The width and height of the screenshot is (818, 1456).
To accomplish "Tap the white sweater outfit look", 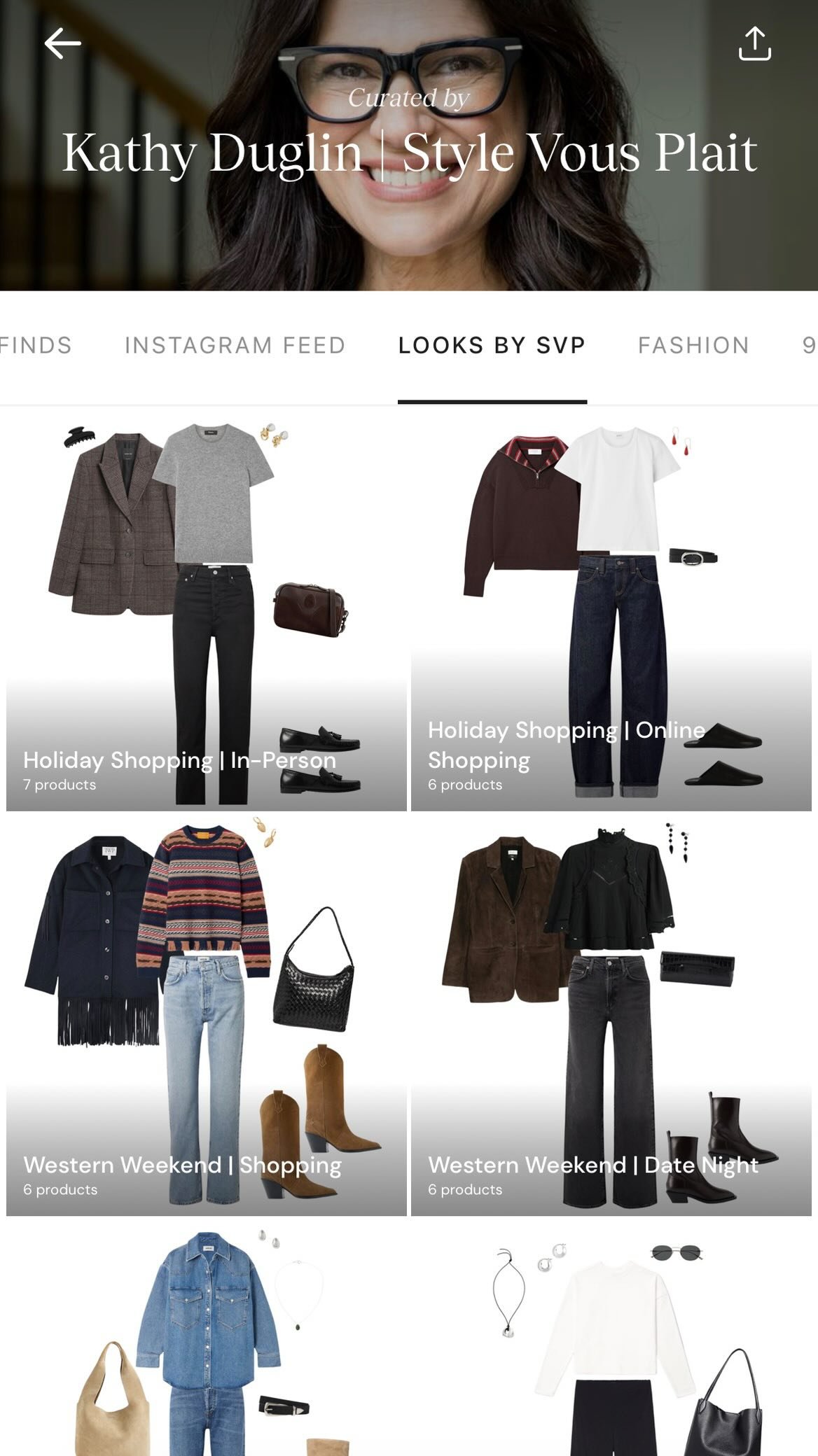I will (x=611, y=1338).
